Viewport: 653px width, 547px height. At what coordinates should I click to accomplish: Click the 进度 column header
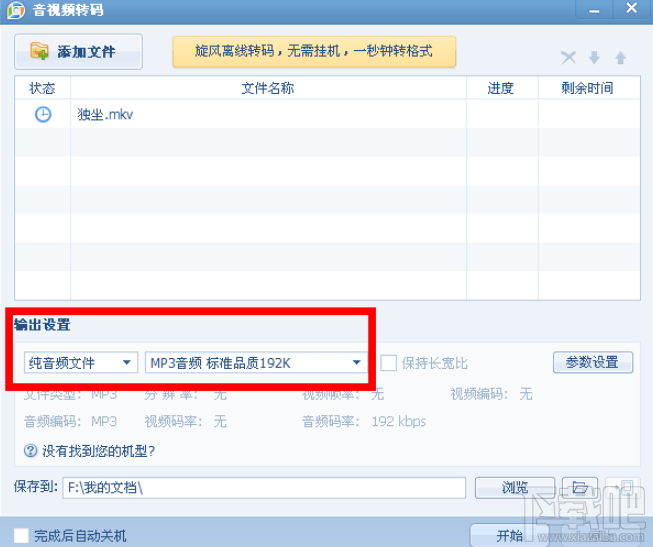pyautogui.click(x=502, y=88)
